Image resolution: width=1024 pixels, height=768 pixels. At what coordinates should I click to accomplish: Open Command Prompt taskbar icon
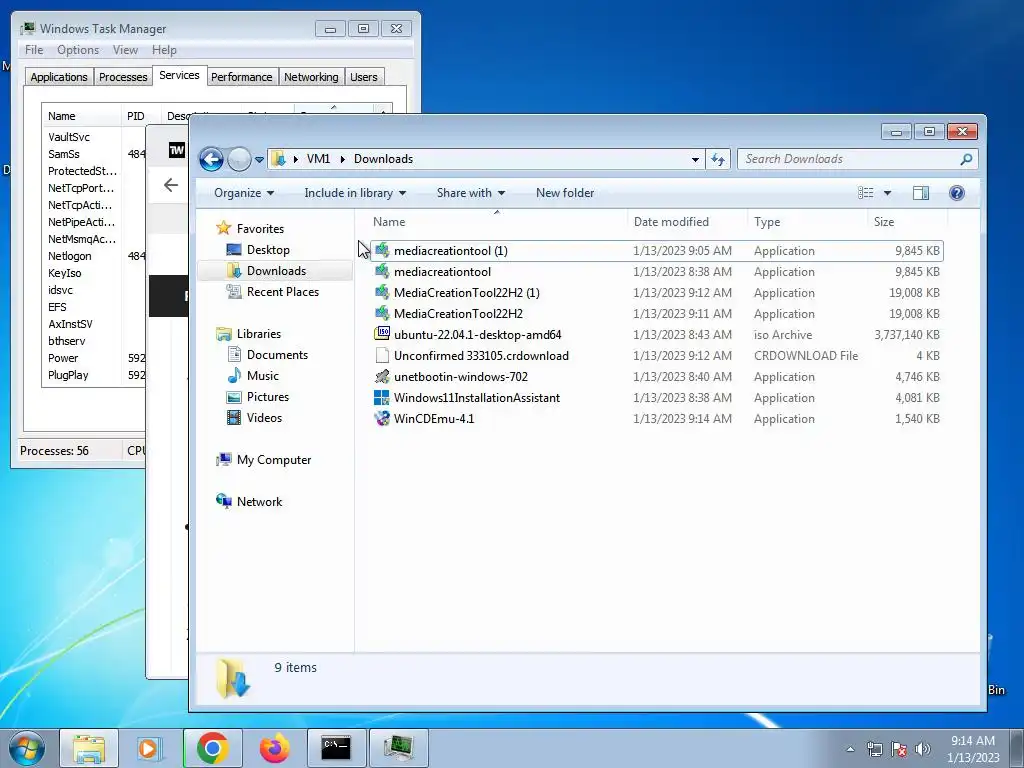(x=336, y=748)
